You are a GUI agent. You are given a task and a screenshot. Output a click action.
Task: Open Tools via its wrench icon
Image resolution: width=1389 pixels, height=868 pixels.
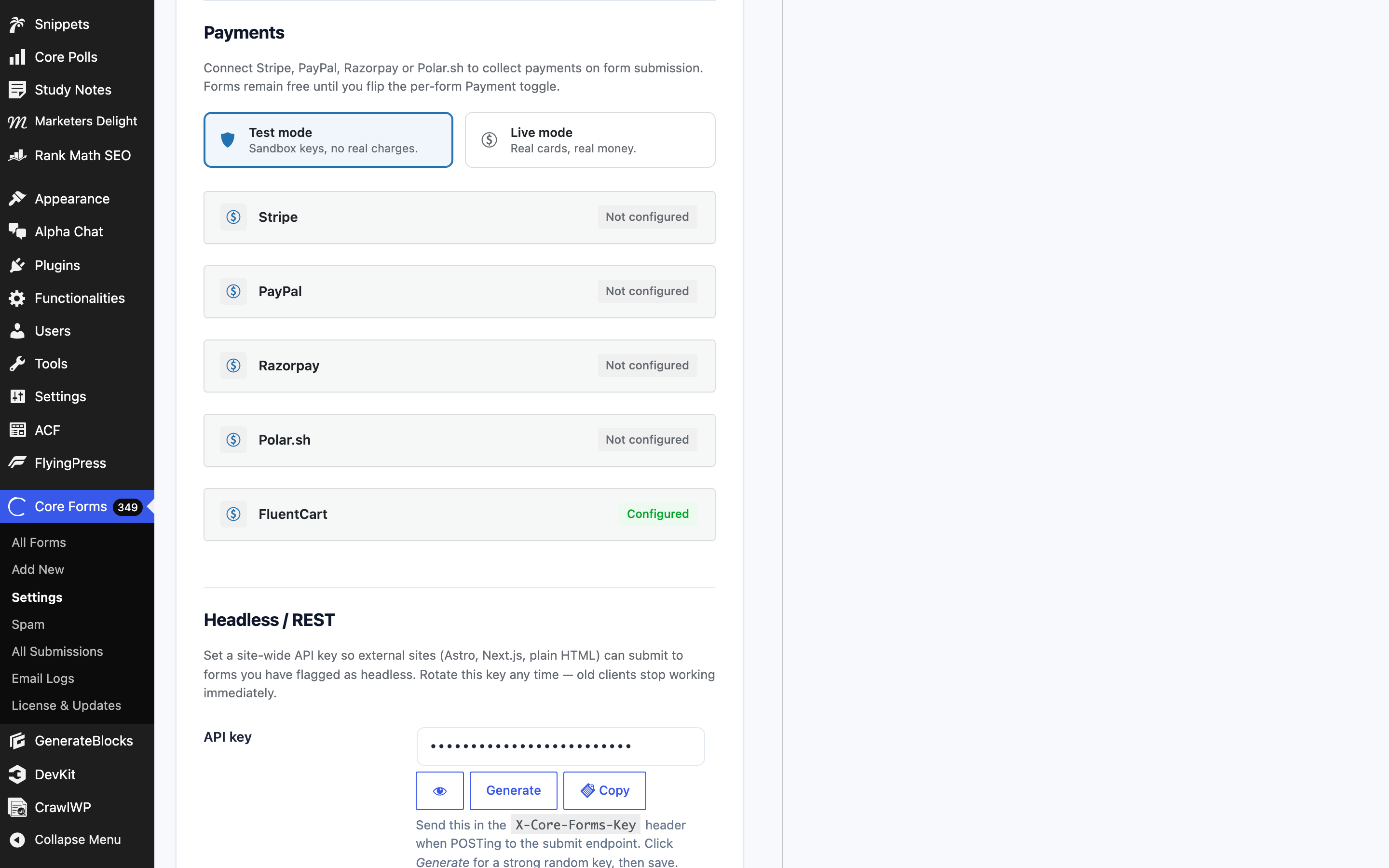[17, 364]
